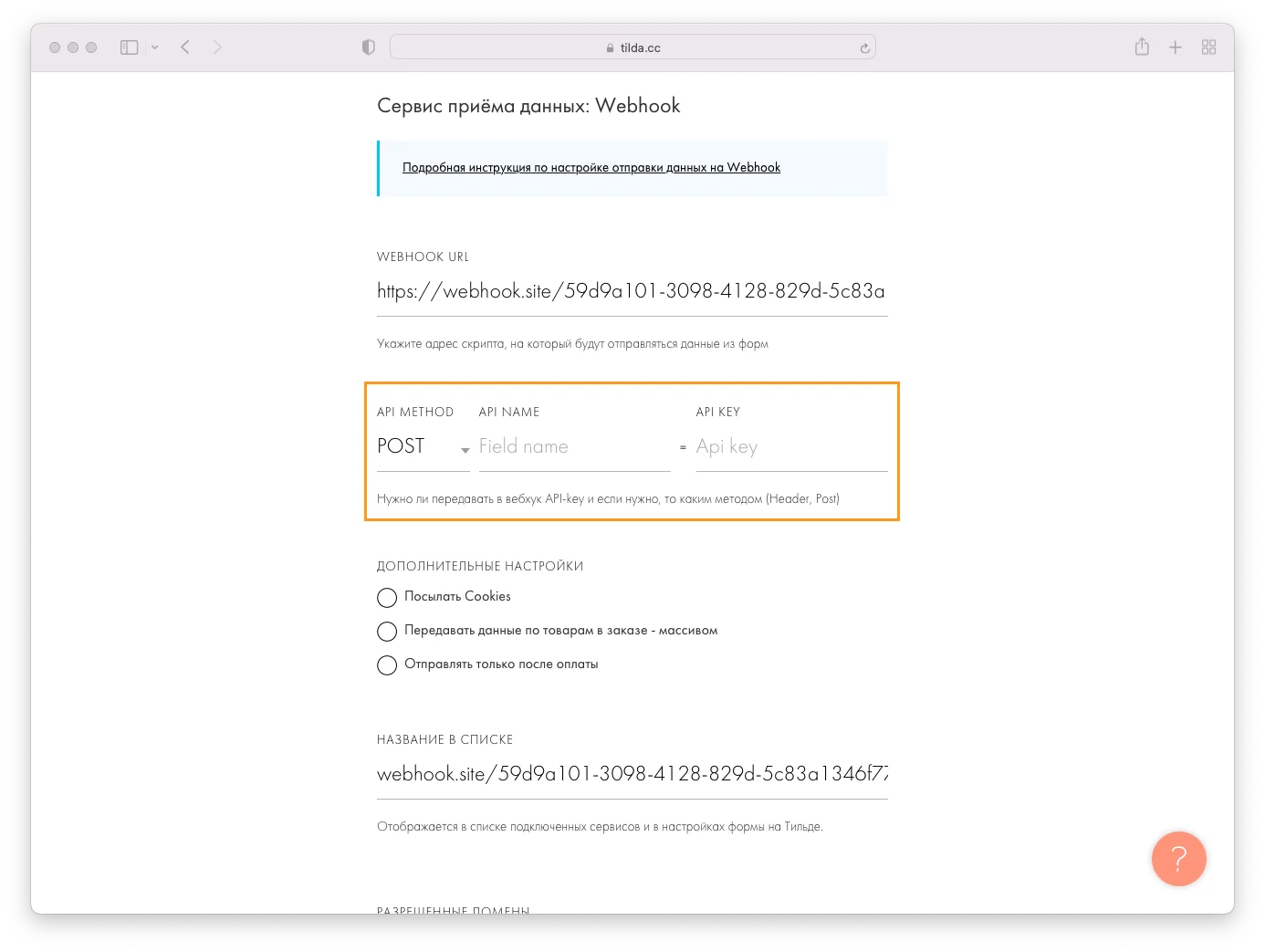Click the 'Название в списке' input field

point(632,774)
